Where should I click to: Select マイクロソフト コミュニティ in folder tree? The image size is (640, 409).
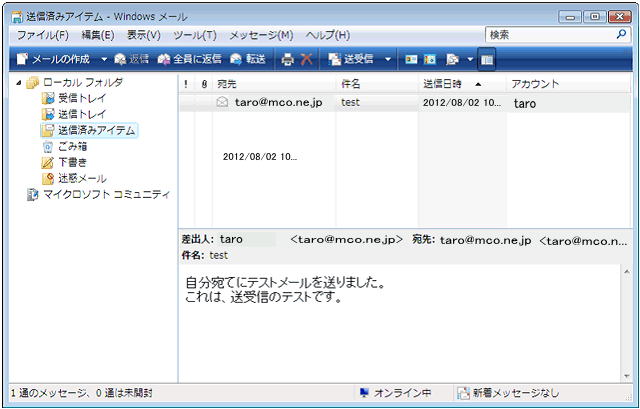[x=98, y=195]
